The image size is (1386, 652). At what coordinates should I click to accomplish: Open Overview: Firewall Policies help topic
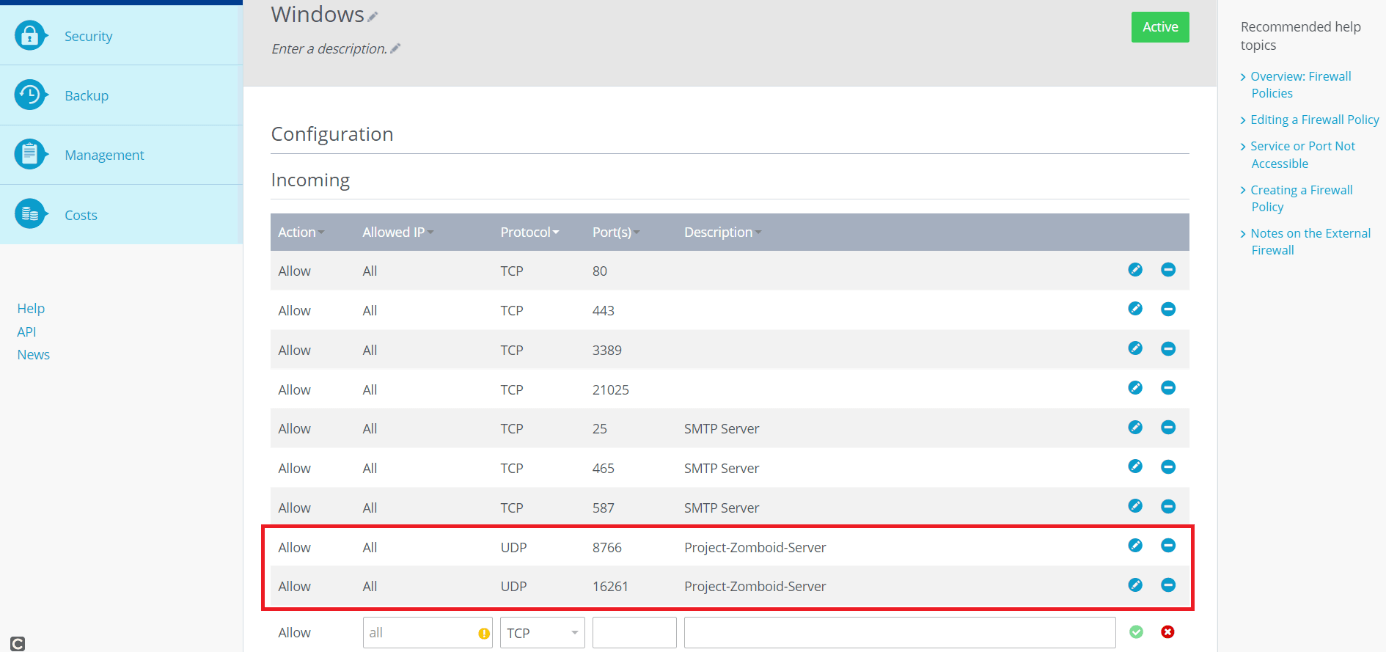(1301, 84)
